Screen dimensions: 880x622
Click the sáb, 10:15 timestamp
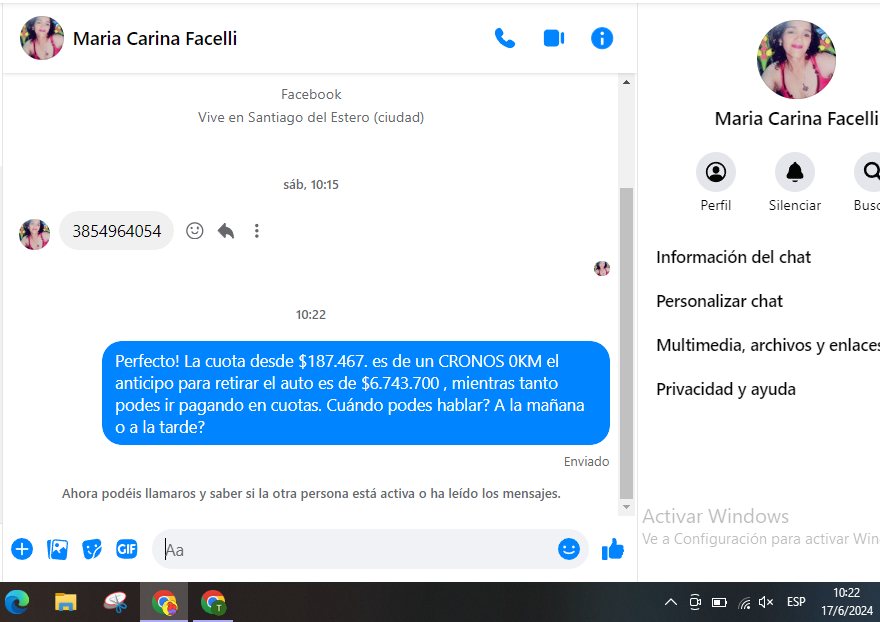(311, 185)
